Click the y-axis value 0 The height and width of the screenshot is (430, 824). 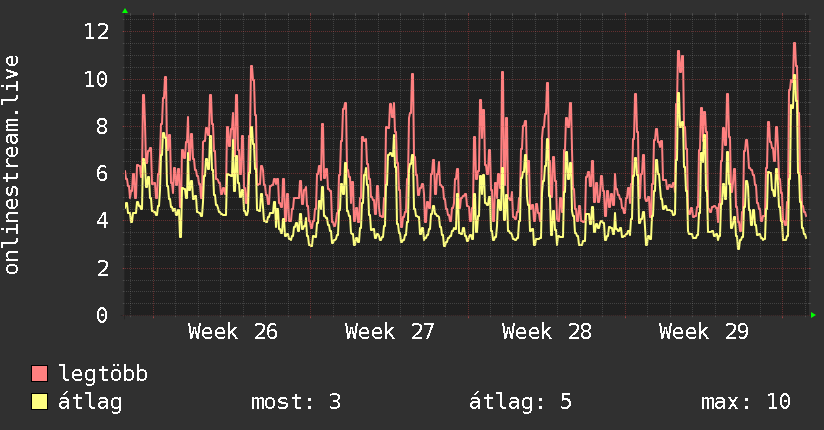coord(102,315)
